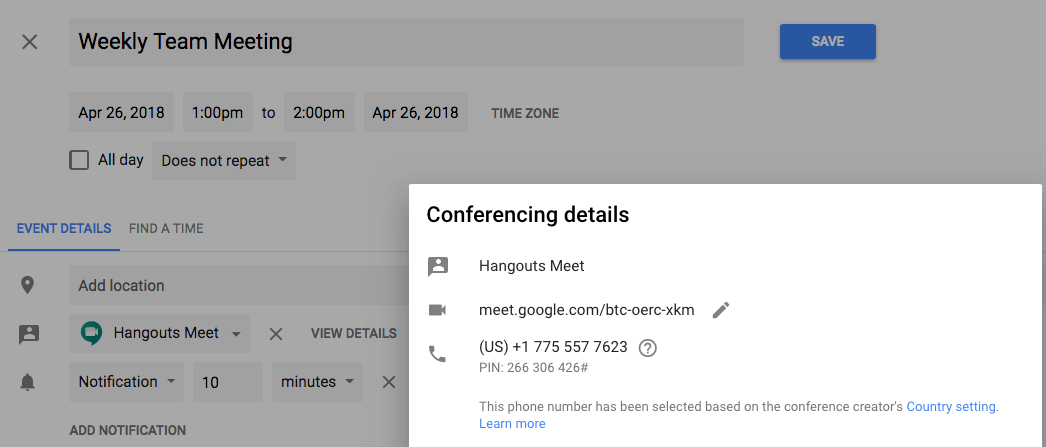
Task: Click the question mark help icon beside the phone number
Action: pyautogui.click(x=647, y=348)
